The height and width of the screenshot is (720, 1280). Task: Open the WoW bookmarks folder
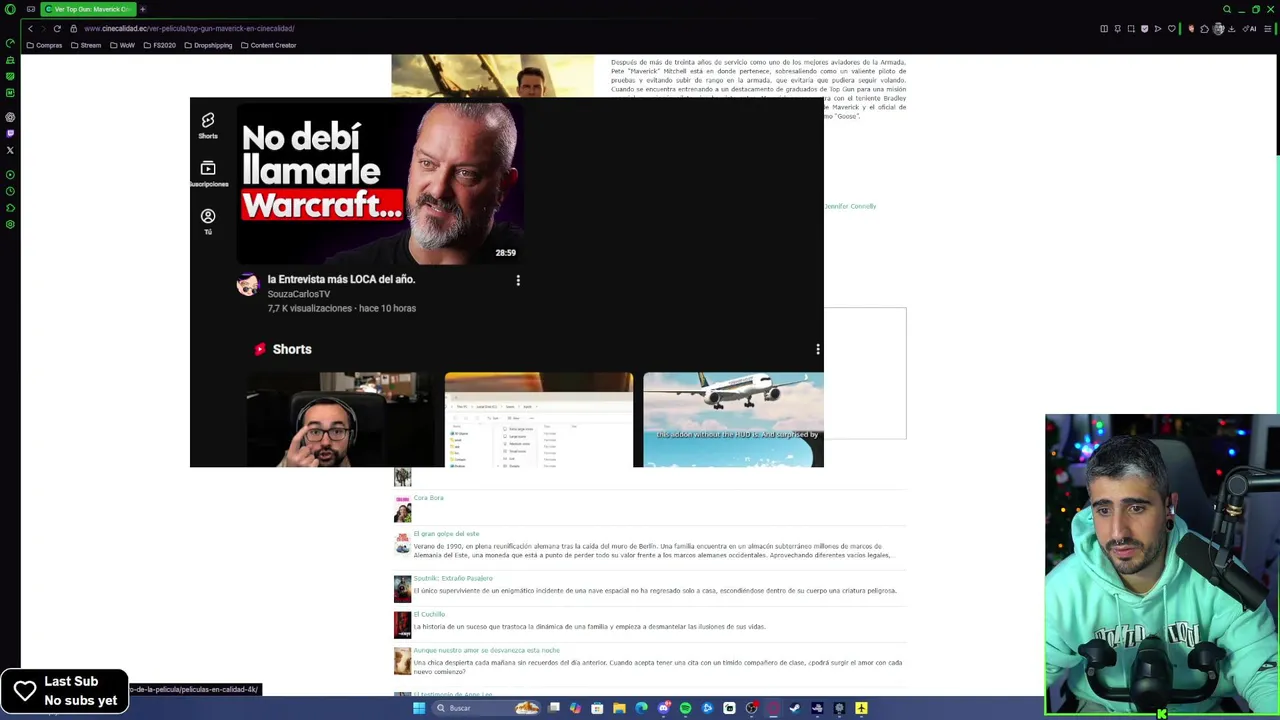123,45
